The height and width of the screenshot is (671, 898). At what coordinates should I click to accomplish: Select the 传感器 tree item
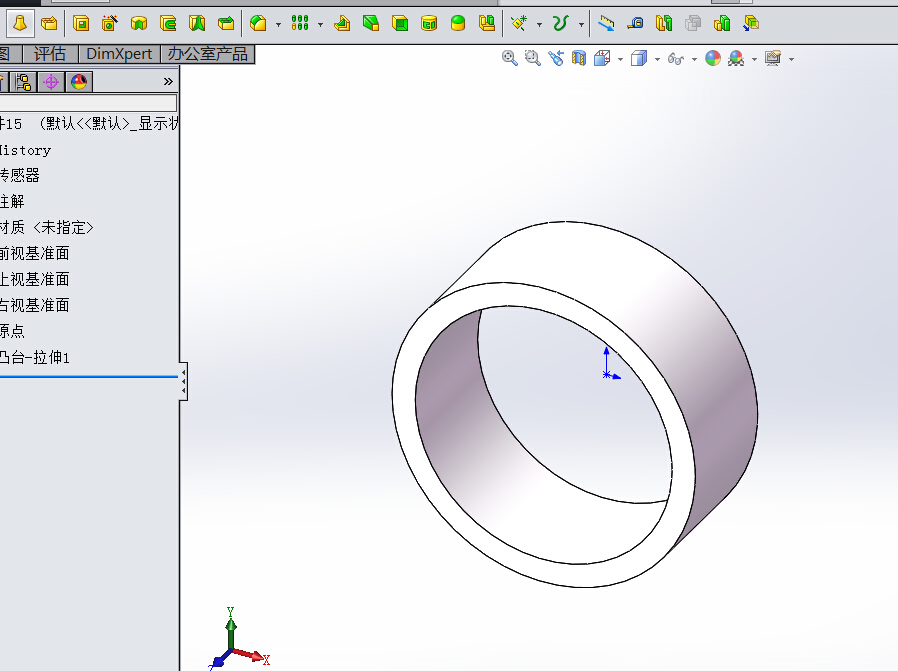[19, 175]
